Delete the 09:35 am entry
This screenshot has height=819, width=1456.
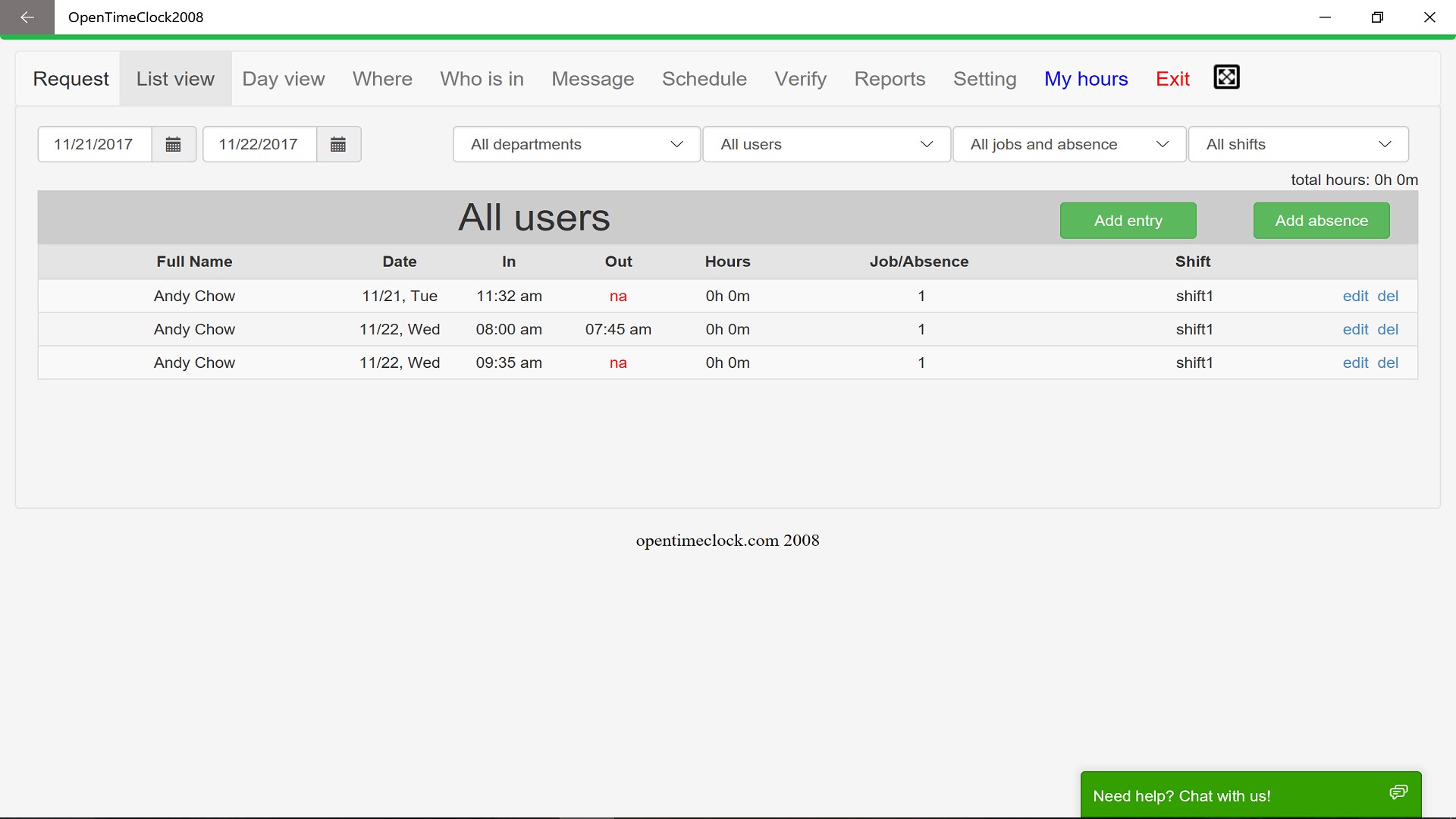pos(1388,362)
